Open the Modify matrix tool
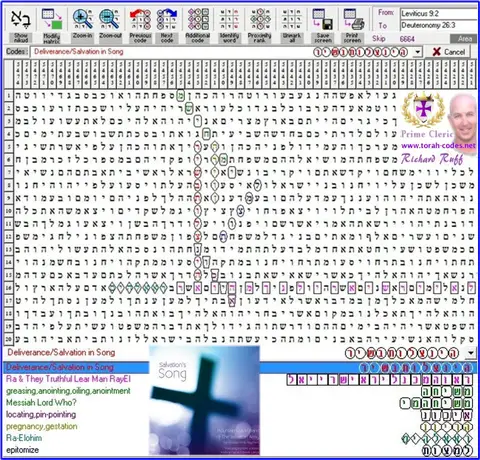This screenshot has width=480, height=460. [x=52, y=19]
